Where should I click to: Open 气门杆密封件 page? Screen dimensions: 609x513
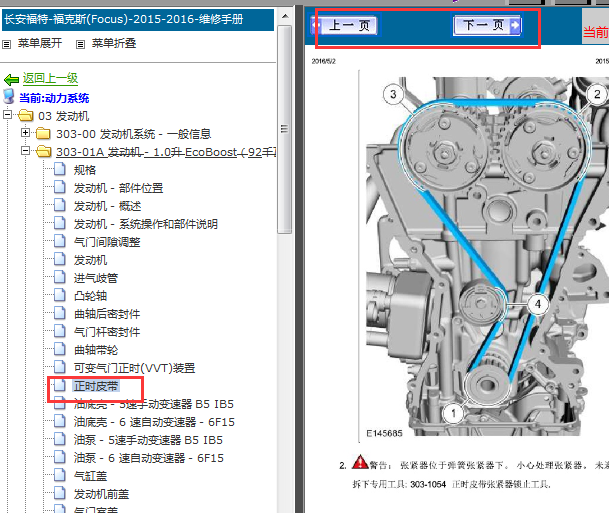107,332
